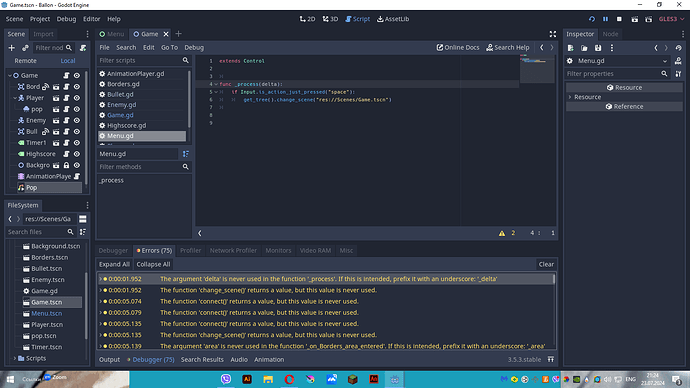This screenshot has width=690, height=388.
Task: Toggle Highscore node visibility eye
Action: click(x=77, y=154)
